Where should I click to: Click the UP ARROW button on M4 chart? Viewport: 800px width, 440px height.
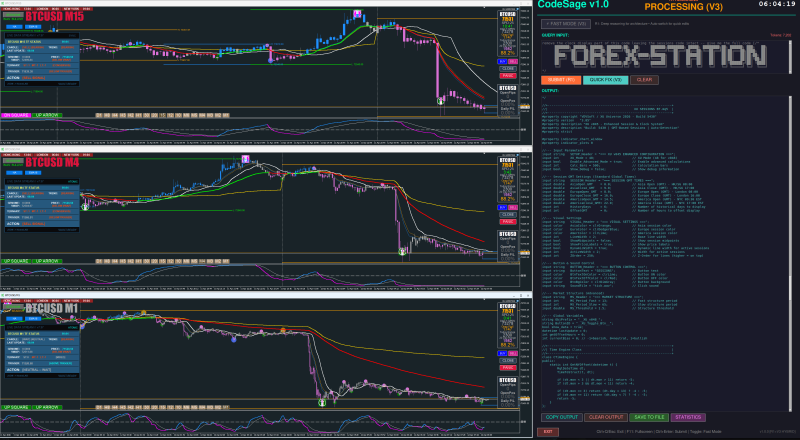coord(47,261)
